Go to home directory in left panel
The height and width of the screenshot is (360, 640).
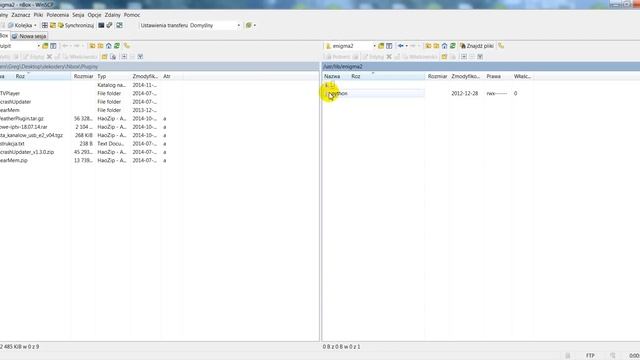point(109,46)
